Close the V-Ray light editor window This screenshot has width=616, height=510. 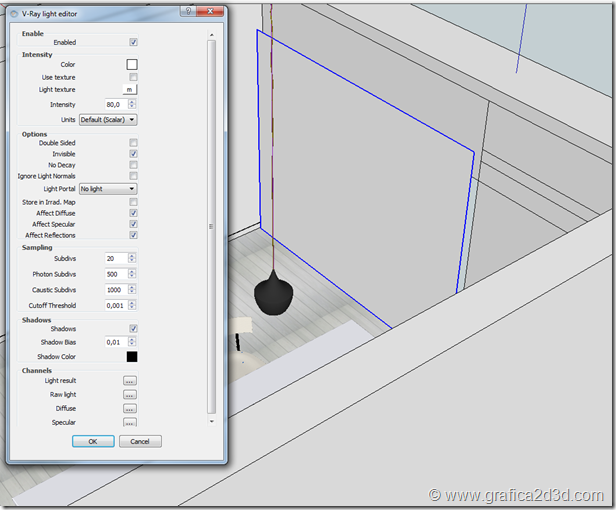(213, 10)
